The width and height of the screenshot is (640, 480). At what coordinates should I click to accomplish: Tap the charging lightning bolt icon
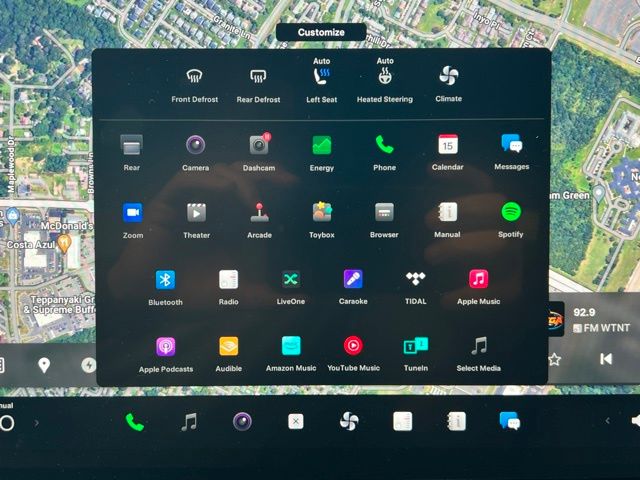[x=89, y=365]
